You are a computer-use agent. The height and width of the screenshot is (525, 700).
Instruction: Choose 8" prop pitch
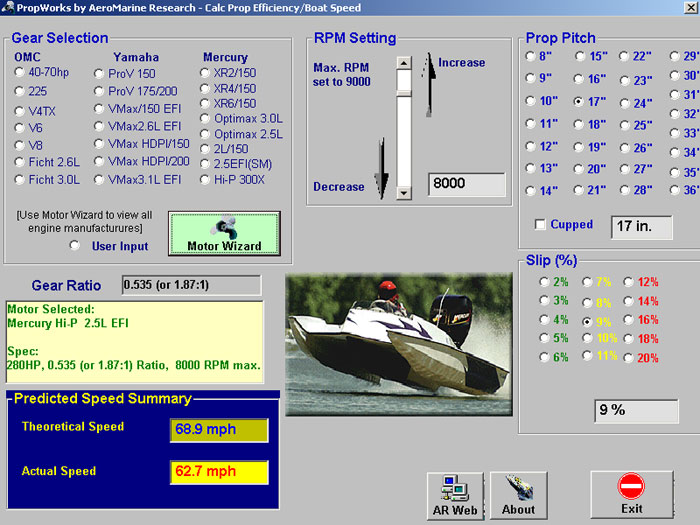pos(530,56)
